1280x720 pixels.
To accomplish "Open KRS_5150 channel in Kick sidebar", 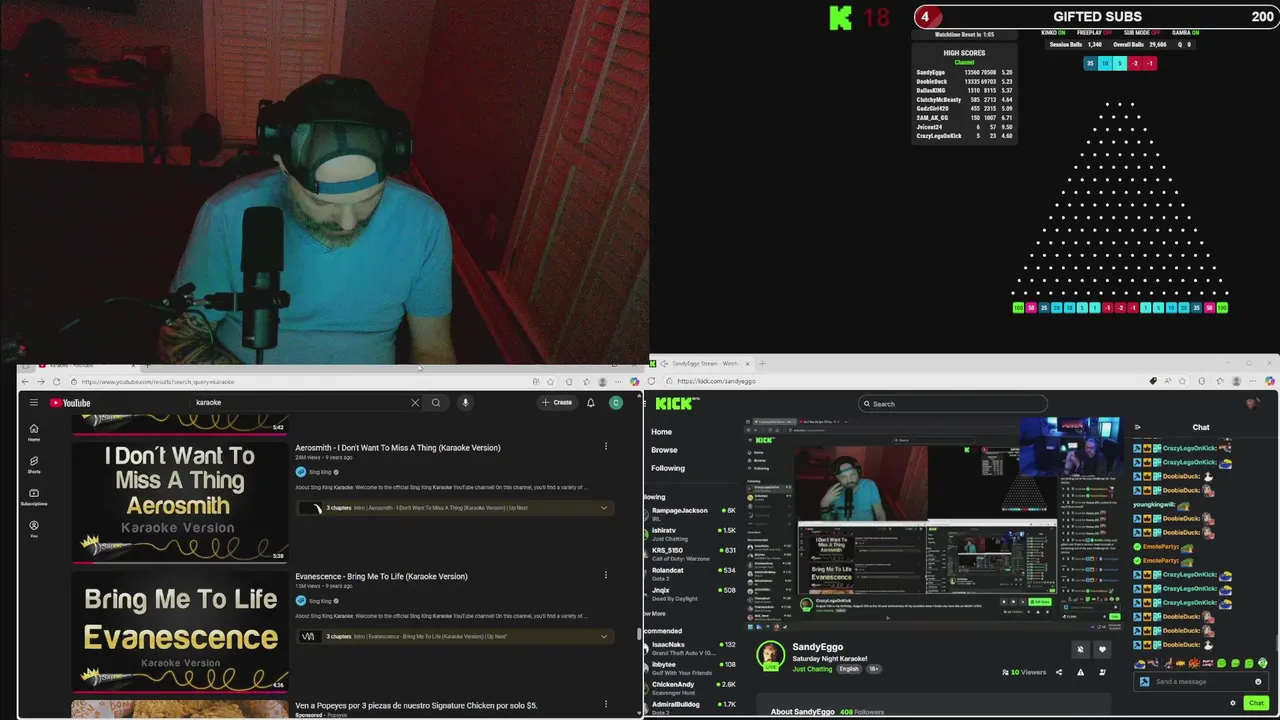I will 693,554.
